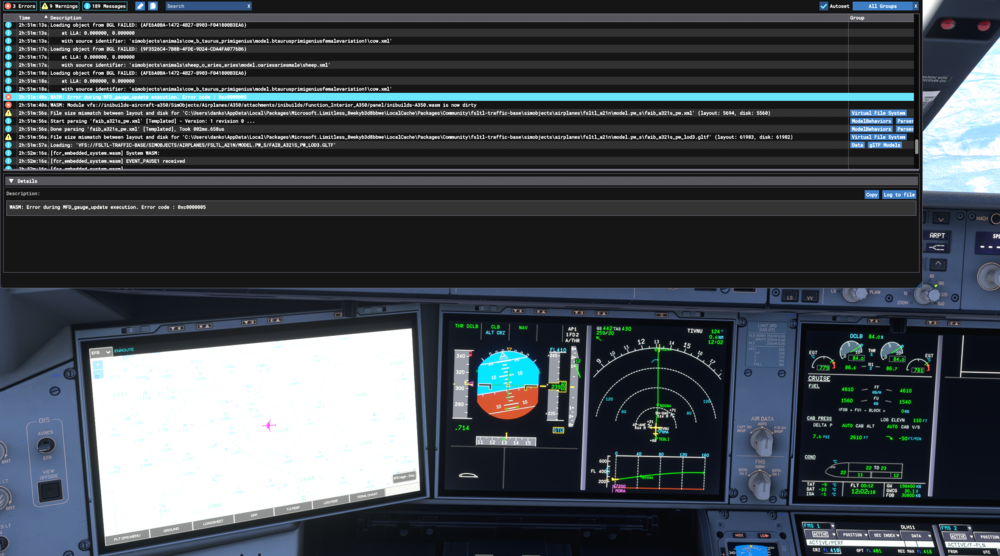Clear the search field with X
Viewport: 1000px width, 556px height.
(x=247, y=6)
